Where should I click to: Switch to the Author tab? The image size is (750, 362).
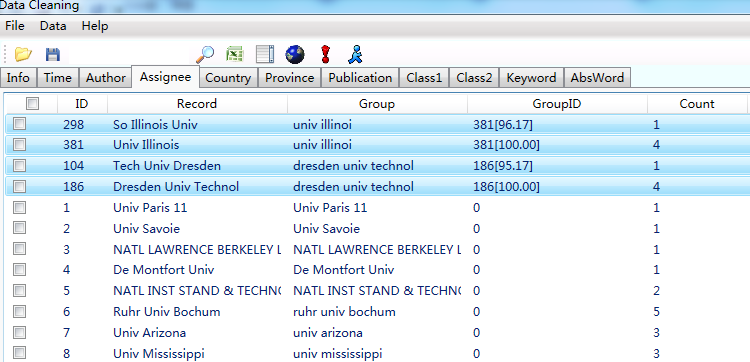coord(106,77)
